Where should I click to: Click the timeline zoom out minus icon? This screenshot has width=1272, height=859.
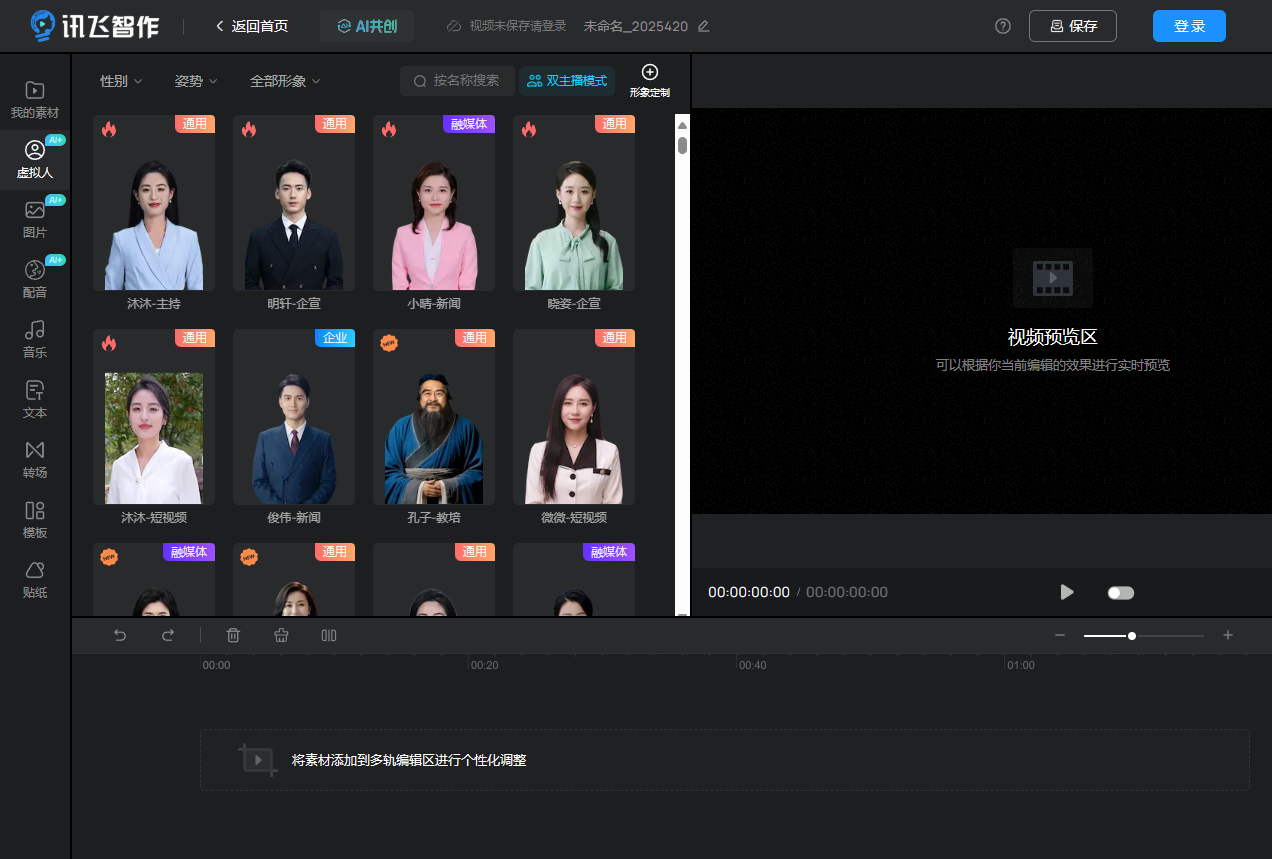coord(1060,635)
